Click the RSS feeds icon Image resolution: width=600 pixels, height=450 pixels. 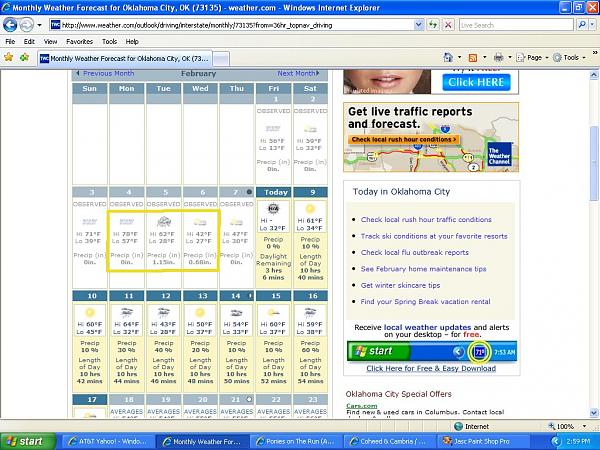473,57
